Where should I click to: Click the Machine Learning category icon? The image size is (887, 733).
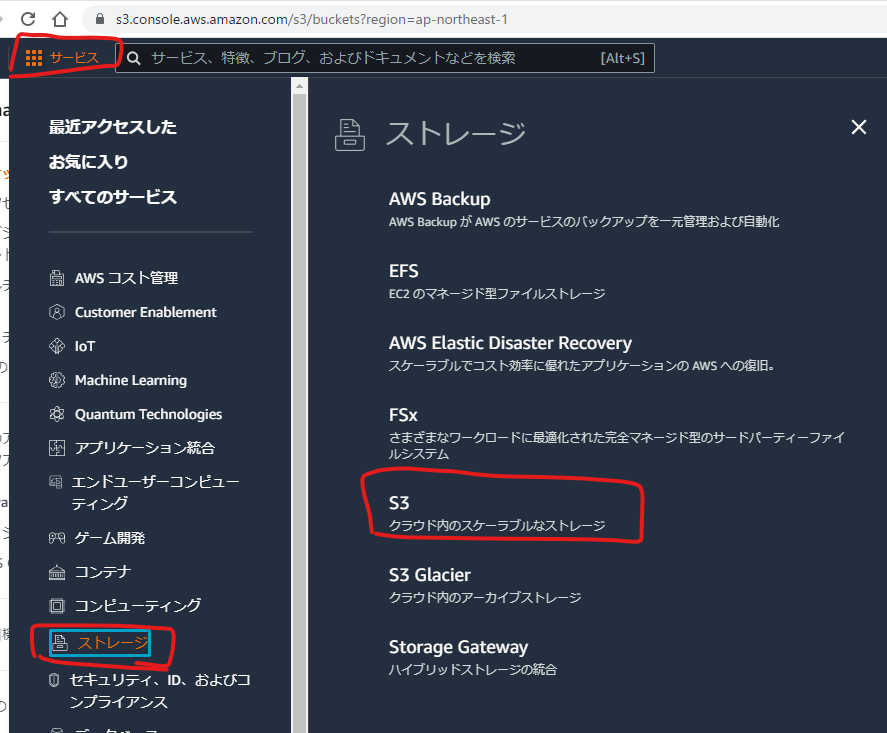click(57, 380)
